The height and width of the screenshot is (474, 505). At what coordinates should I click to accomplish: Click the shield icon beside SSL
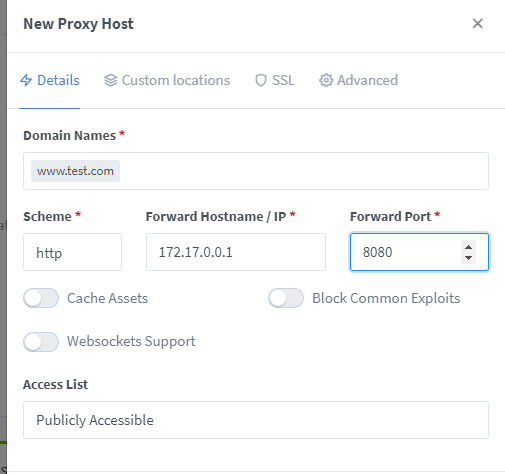pyautogui.click(x=261, y=80)
